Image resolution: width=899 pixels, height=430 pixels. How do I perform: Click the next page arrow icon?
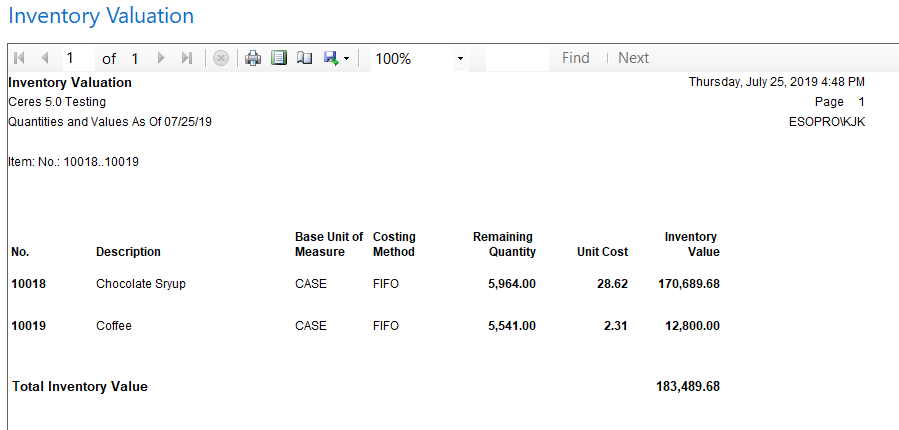coord(161,58)
